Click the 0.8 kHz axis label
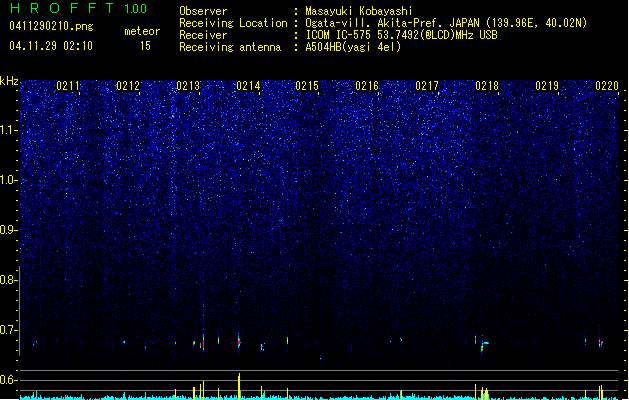This screenshot has width=629, height=400. point(9,280)
